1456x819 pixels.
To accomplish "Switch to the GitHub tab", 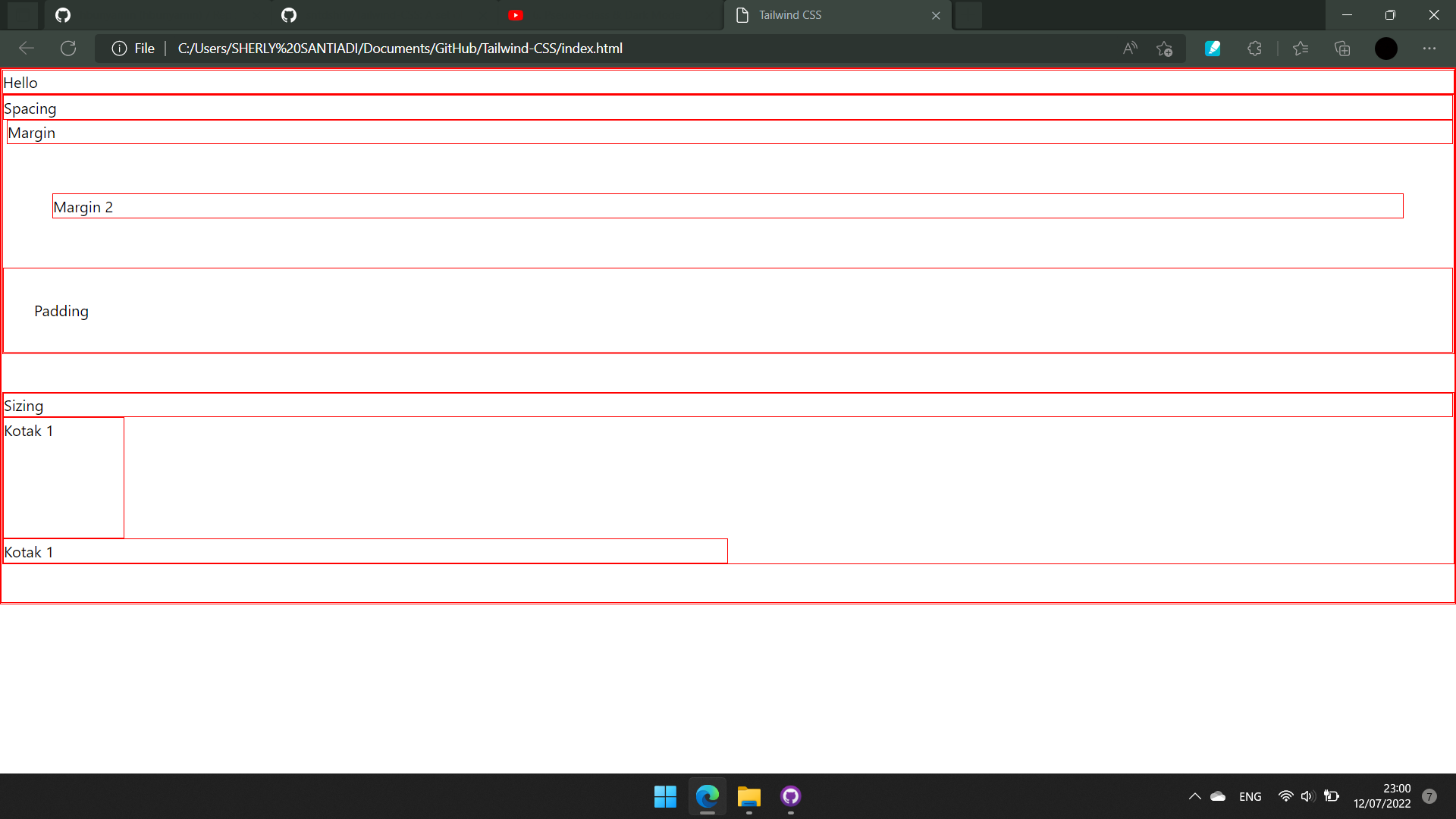I will tap(288, 15).
